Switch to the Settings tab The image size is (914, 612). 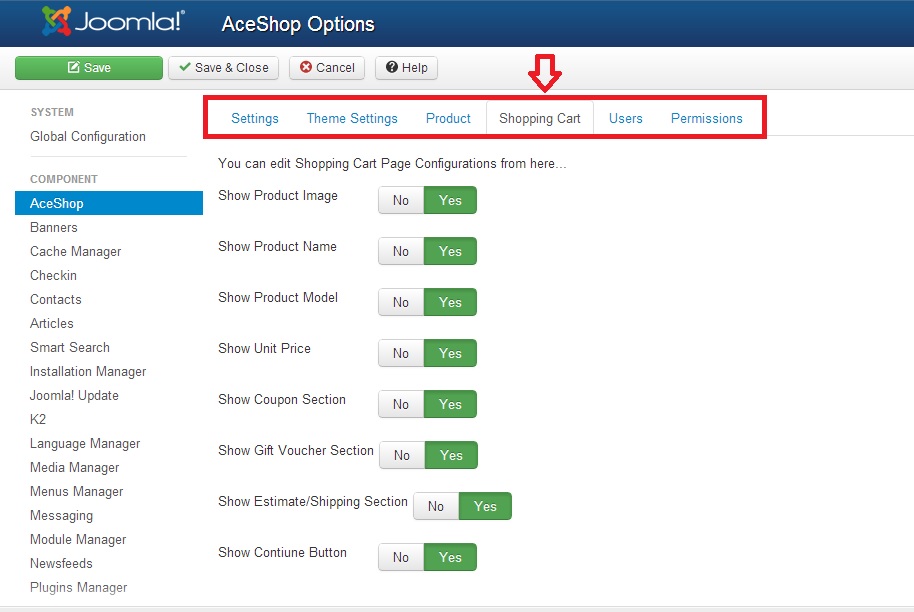(x=255, y=118)
